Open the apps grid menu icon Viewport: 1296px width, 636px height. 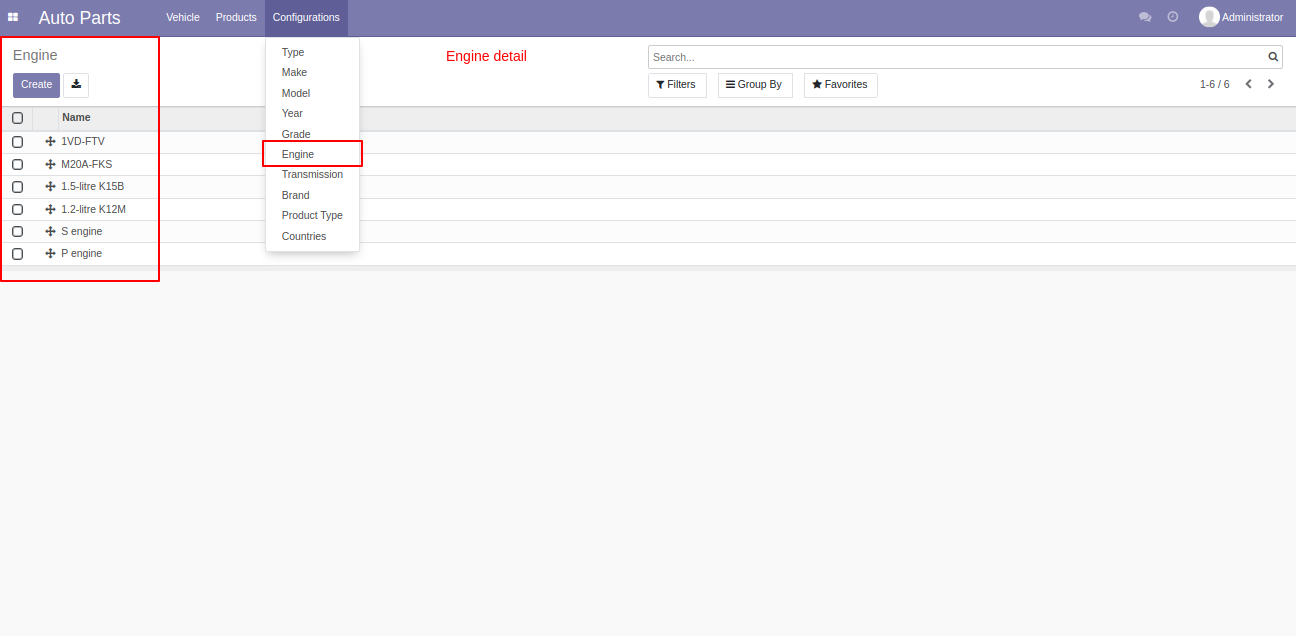coord(13,17)
